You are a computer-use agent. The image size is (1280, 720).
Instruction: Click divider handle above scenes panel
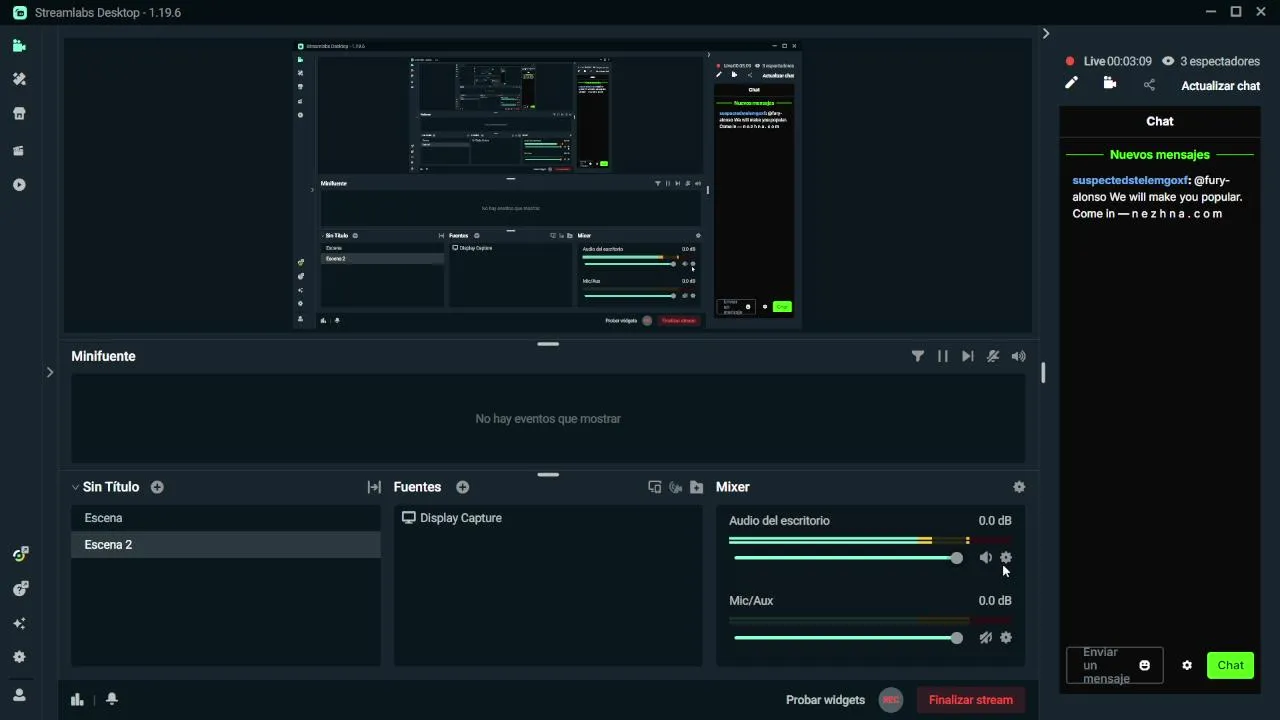[548, 474]
